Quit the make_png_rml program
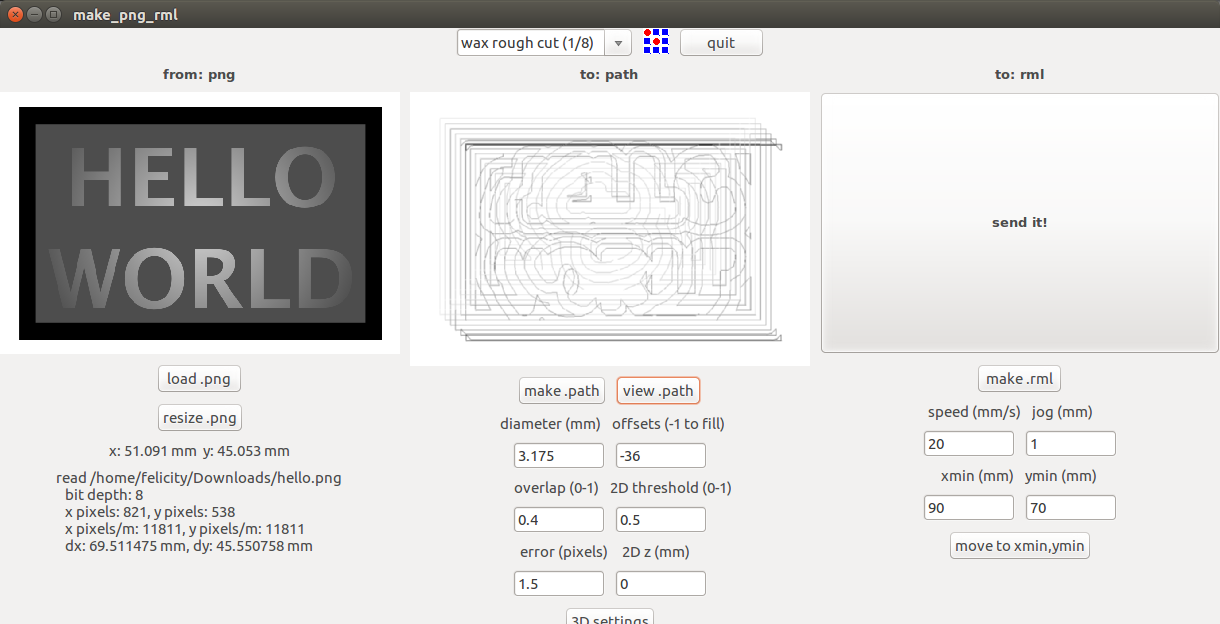This screenshot has width=1220, height=624. (x=721, y=43)
